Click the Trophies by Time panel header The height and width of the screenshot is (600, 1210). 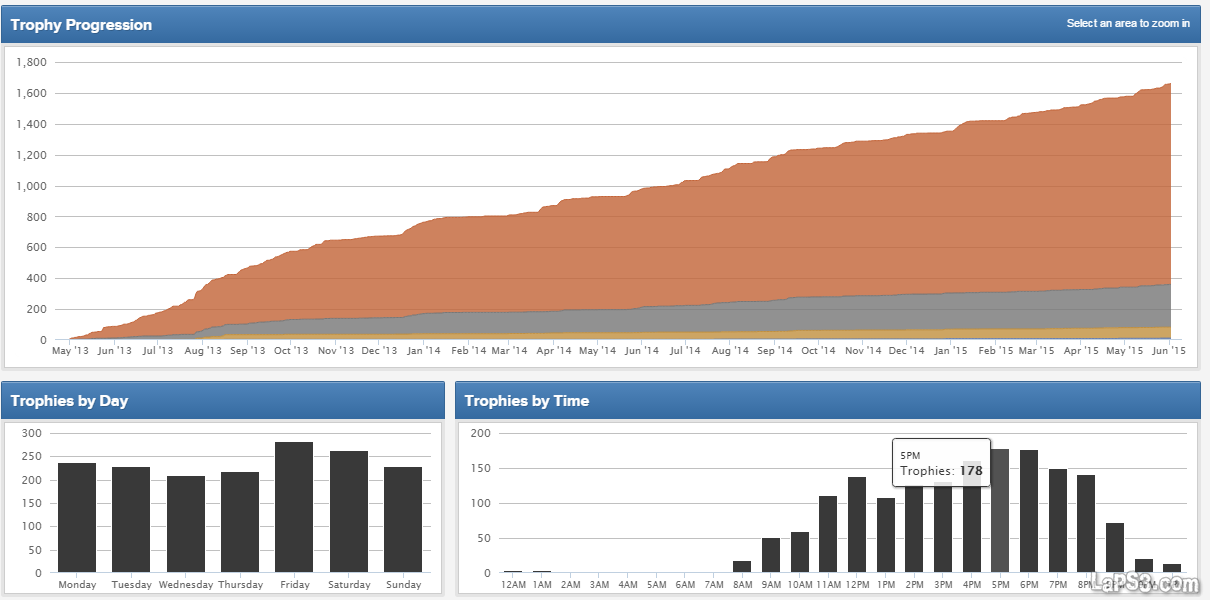click(826, 400)
